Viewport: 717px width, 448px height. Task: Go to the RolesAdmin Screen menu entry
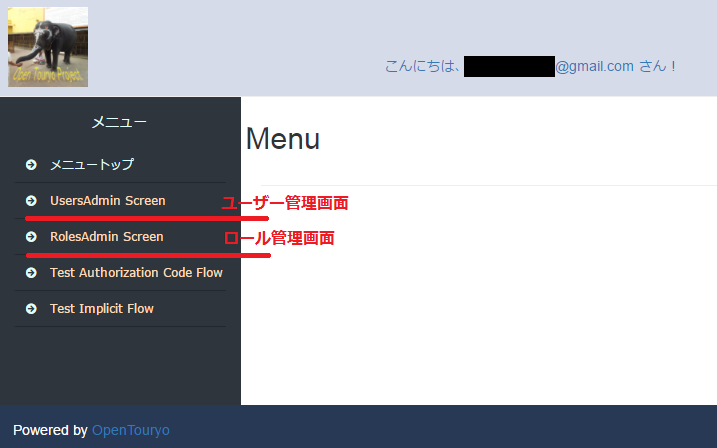coord(107,237)
